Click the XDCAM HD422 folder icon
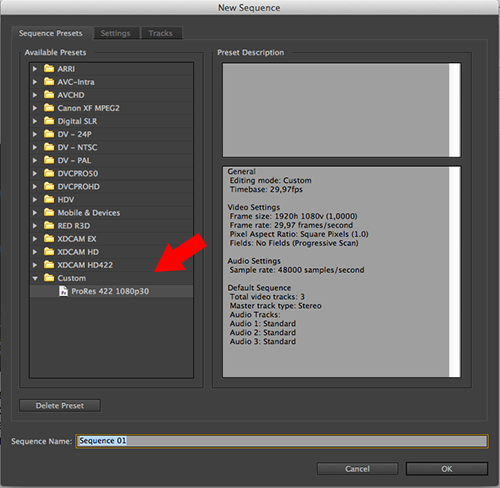500x488 pixels. 49,265
